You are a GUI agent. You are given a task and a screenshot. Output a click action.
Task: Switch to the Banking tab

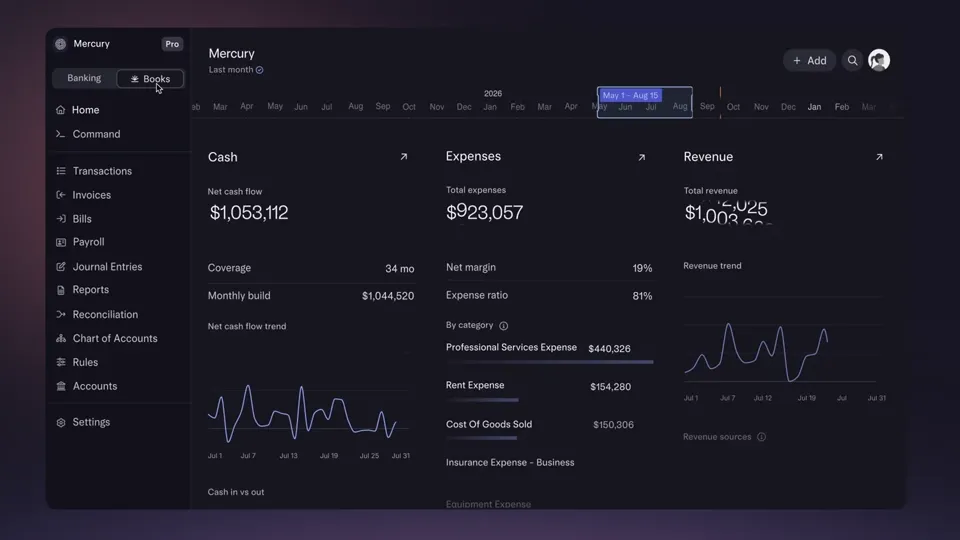pyautogui.click(x=84, y=78)
